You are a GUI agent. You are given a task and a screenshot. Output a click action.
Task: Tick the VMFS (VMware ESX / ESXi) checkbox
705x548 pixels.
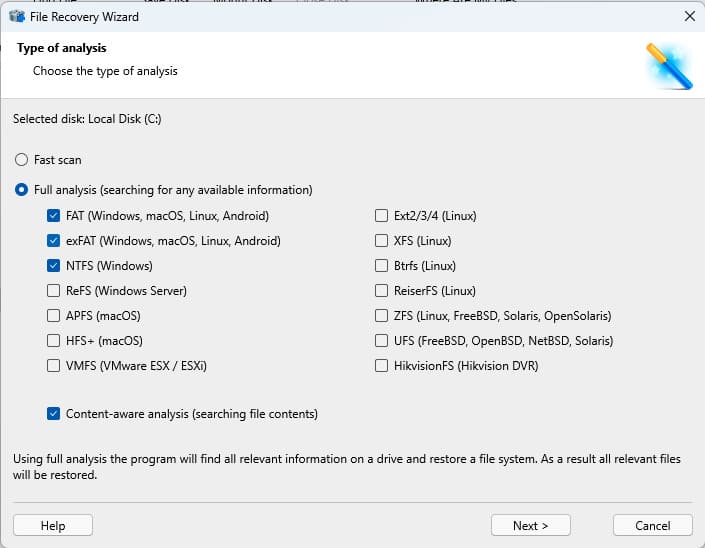click(x=53, y=366)
